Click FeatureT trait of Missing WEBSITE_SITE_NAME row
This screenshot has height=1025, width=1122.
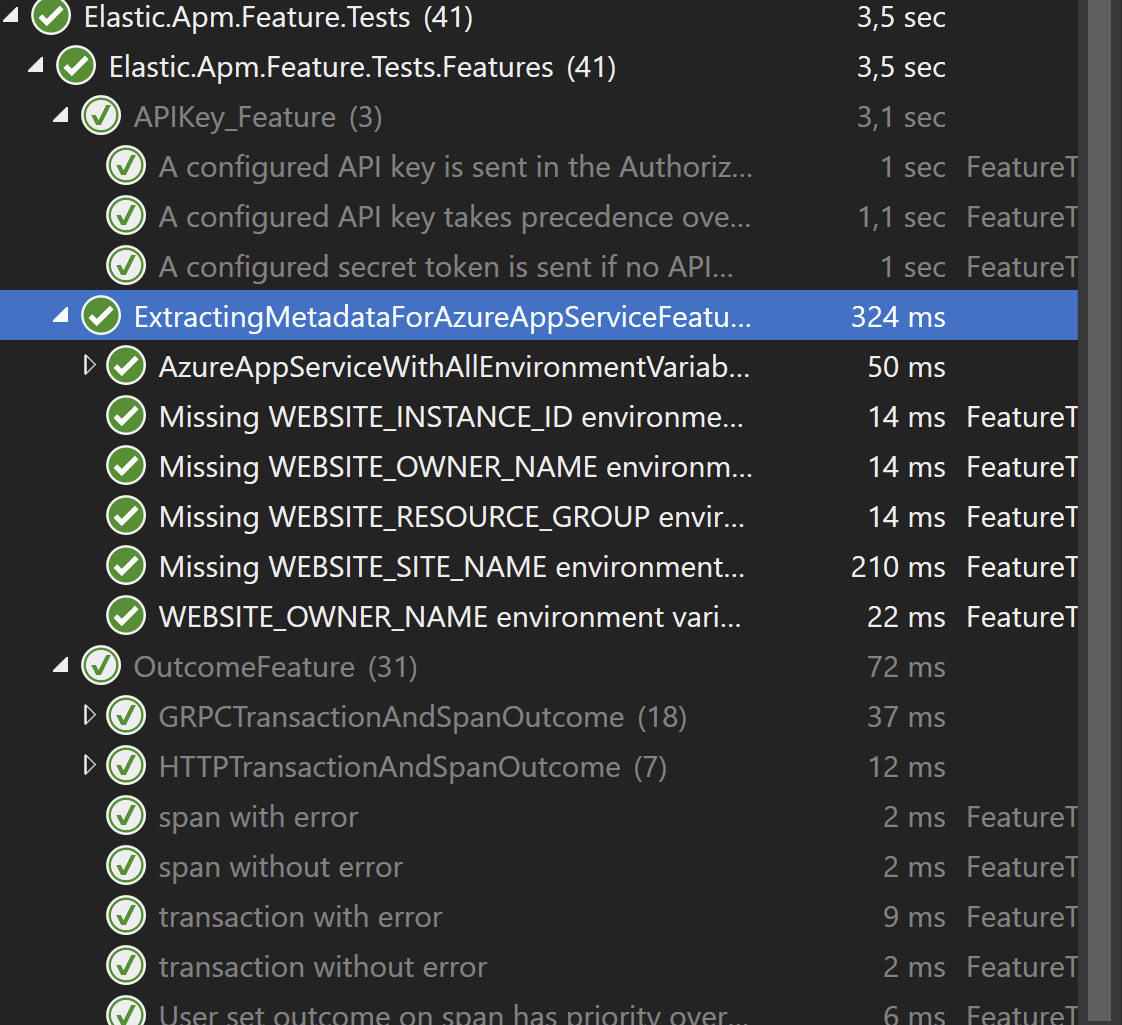(1022, 566)
